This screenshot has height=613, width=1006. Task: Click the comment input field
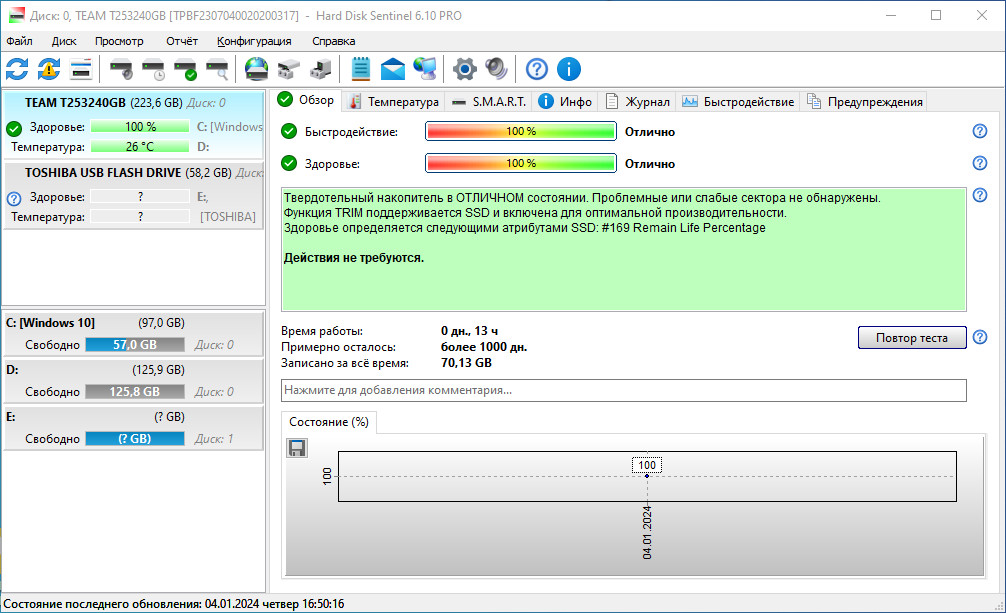tap(624, 390)
